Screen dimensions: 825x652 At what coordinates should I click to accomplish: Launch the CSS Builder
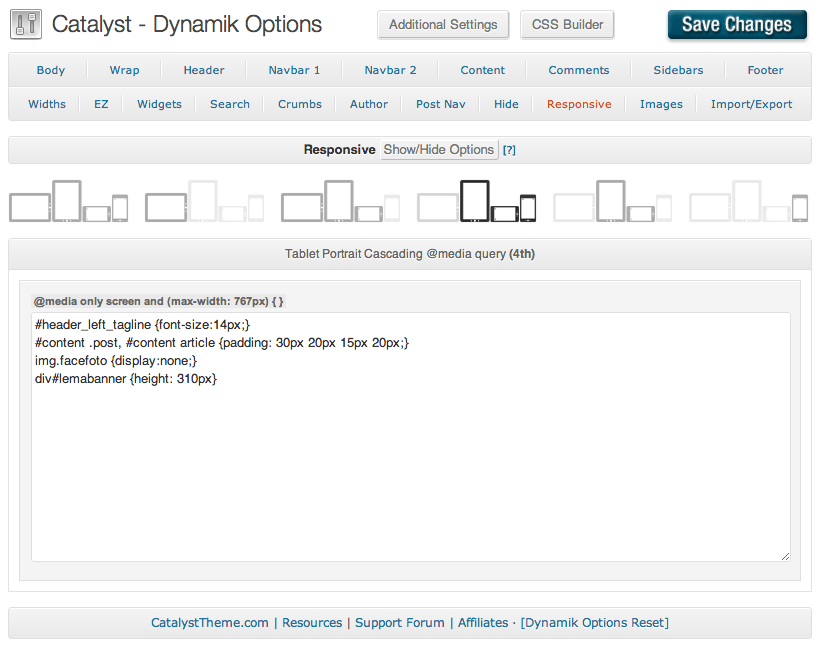click(x=567, y=25)
